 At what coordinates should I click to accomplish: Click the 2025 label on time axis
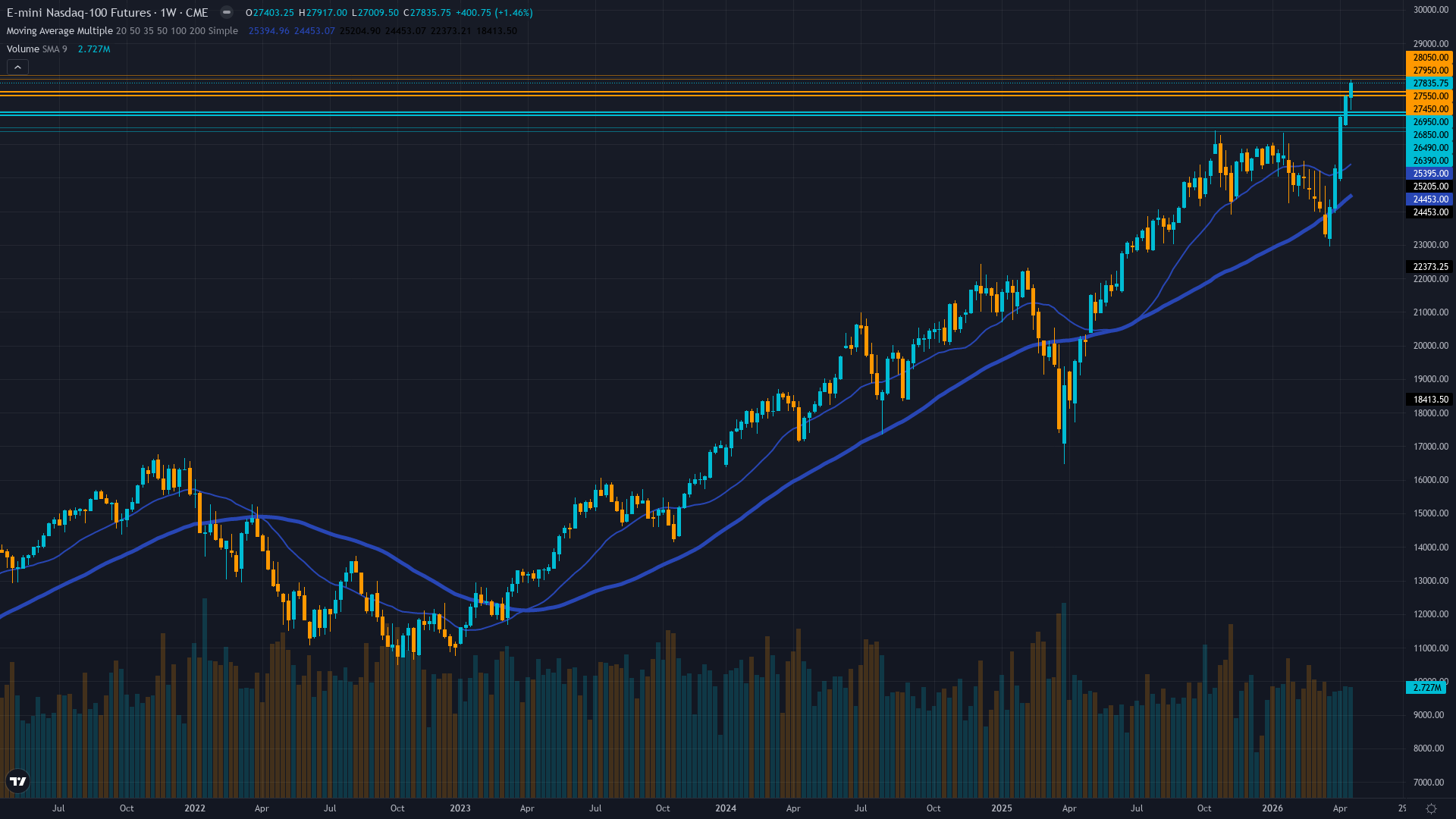[1002, 808]
